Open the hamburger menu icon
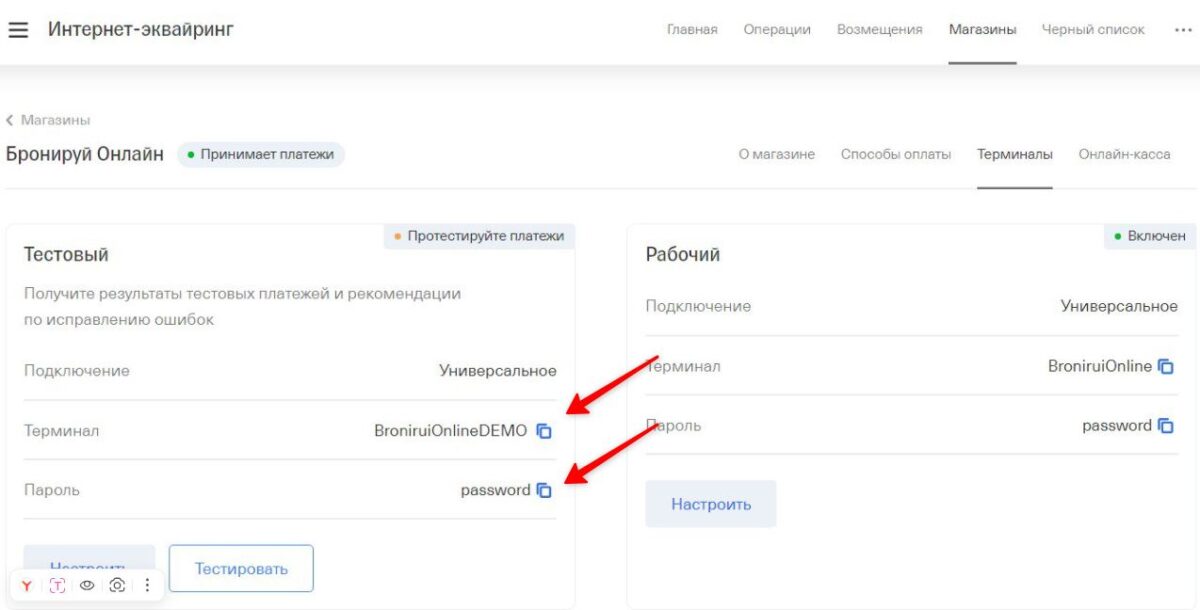Screen dimensions: 1200x610 [18, 30]
